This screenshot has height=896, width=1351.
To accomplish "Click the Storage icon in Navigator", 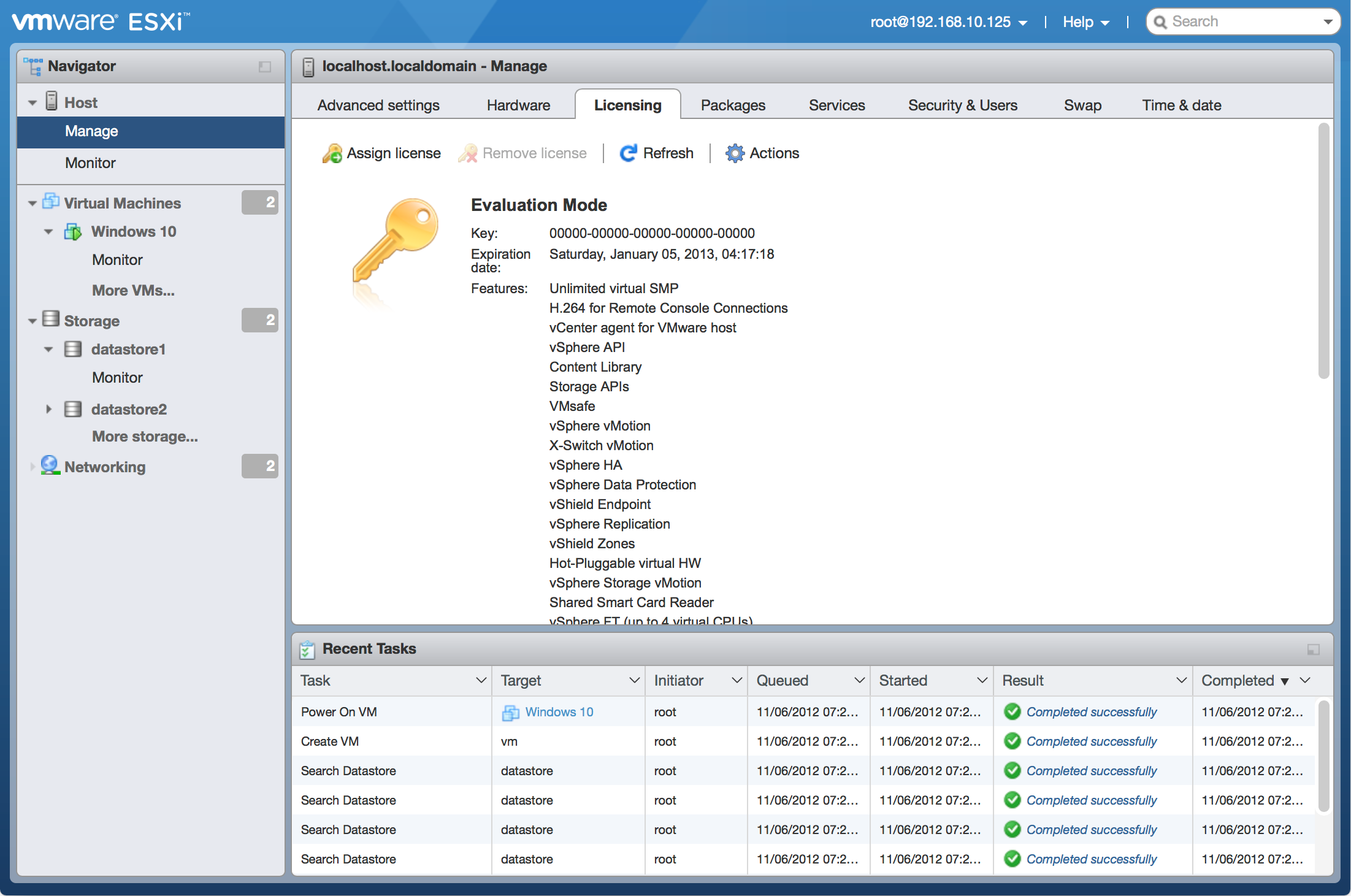I will tap(51, 319).
